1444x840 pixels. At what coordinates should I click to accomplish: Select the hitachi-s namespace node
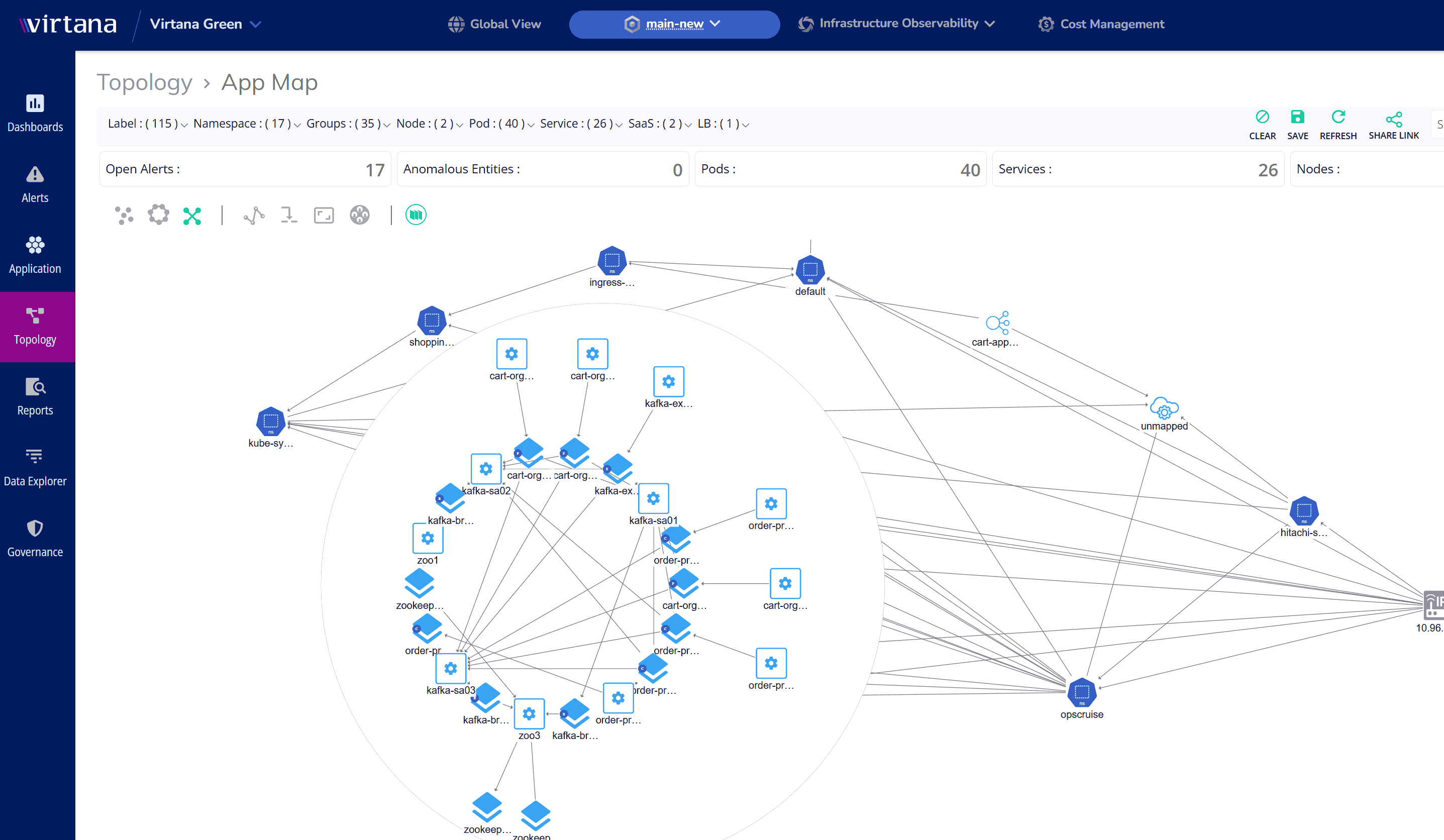click(1304, 510)
